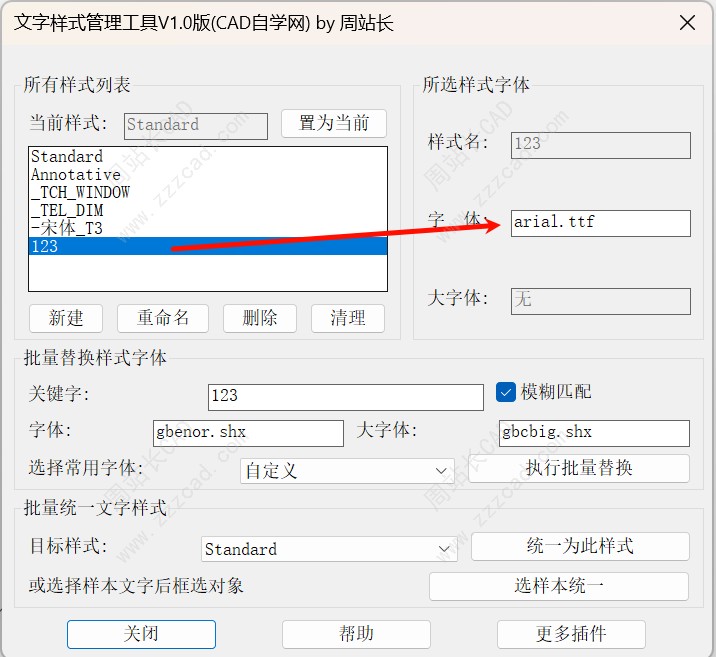The width and height of the screenshot is (716, 657).
Task: Toggle the 模糊匹配 checkbox
Action: 505,392
